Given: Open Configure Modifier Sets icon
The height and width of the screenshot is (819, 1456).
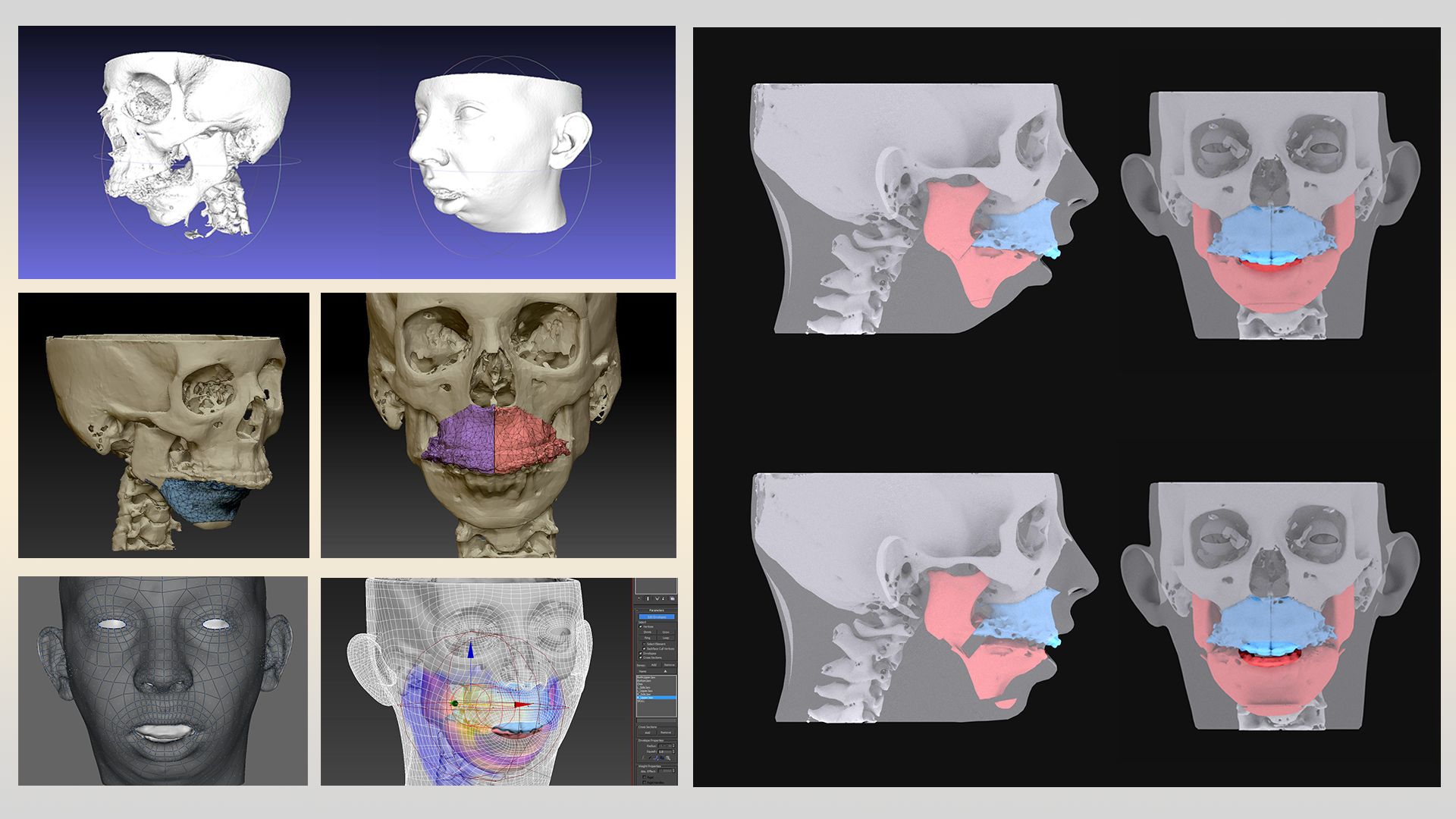Looking at the screenshot, I should coord(673,598).
